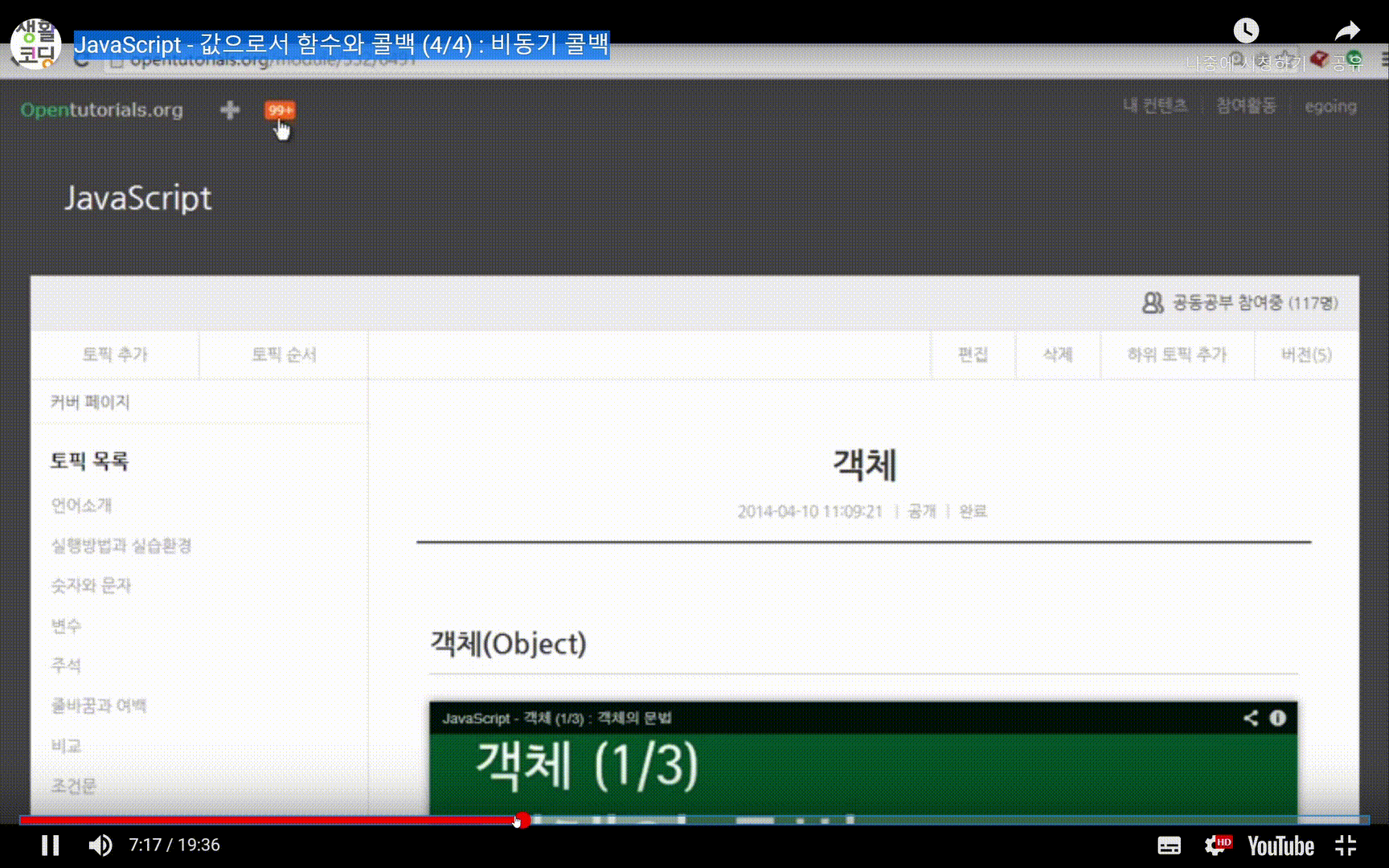Click the red playhead scrubber

[522, 820]
